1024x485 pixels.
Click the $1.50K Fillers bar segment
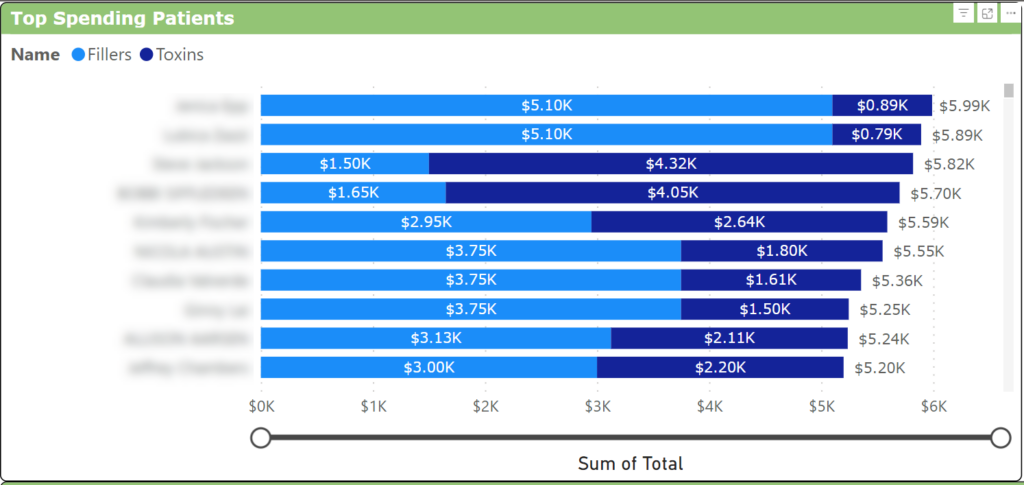(345, 164)
